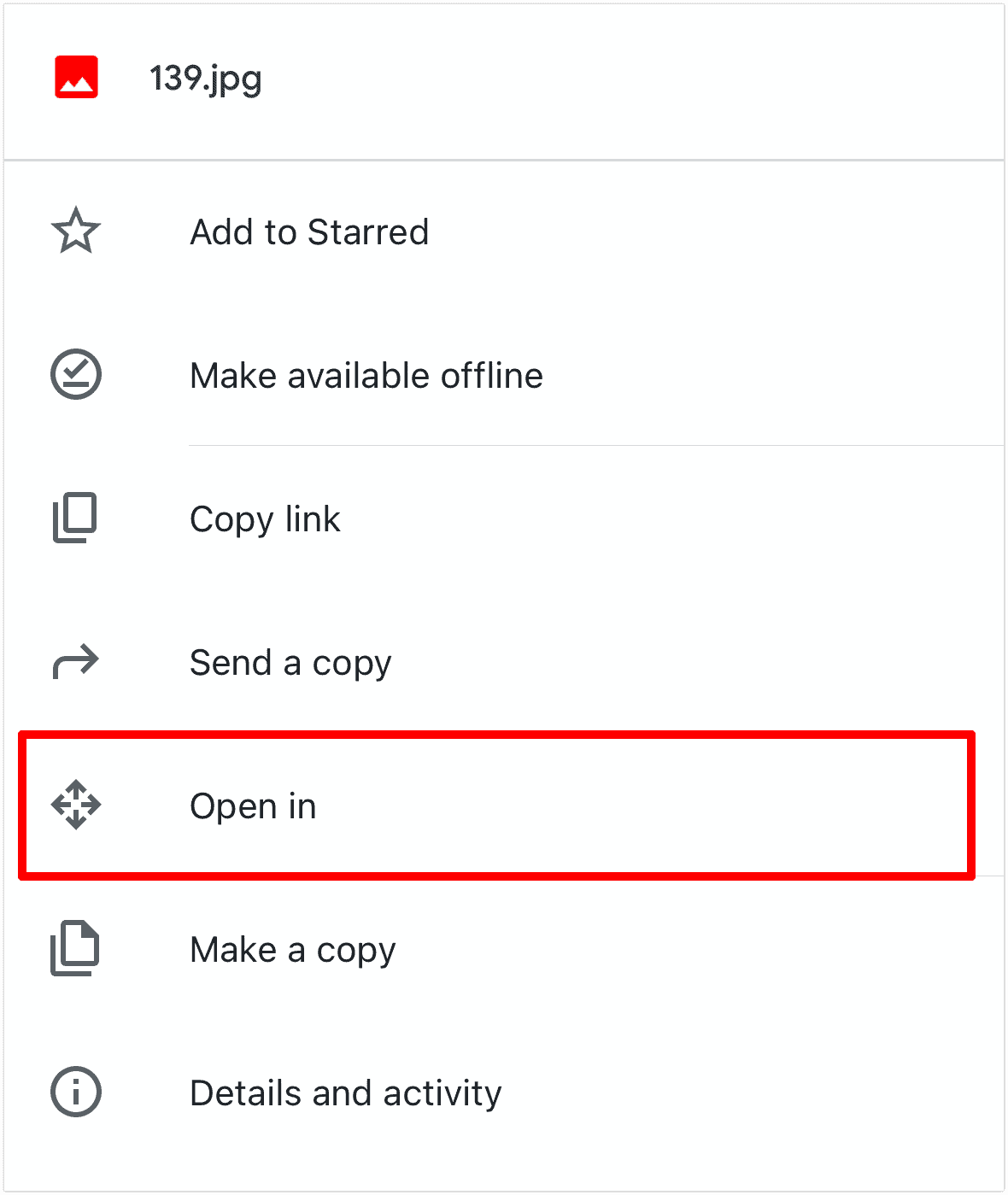Choose Make a copy from the menu
The width and height of the screenshot is (1008, 1195).
point(292,948)
